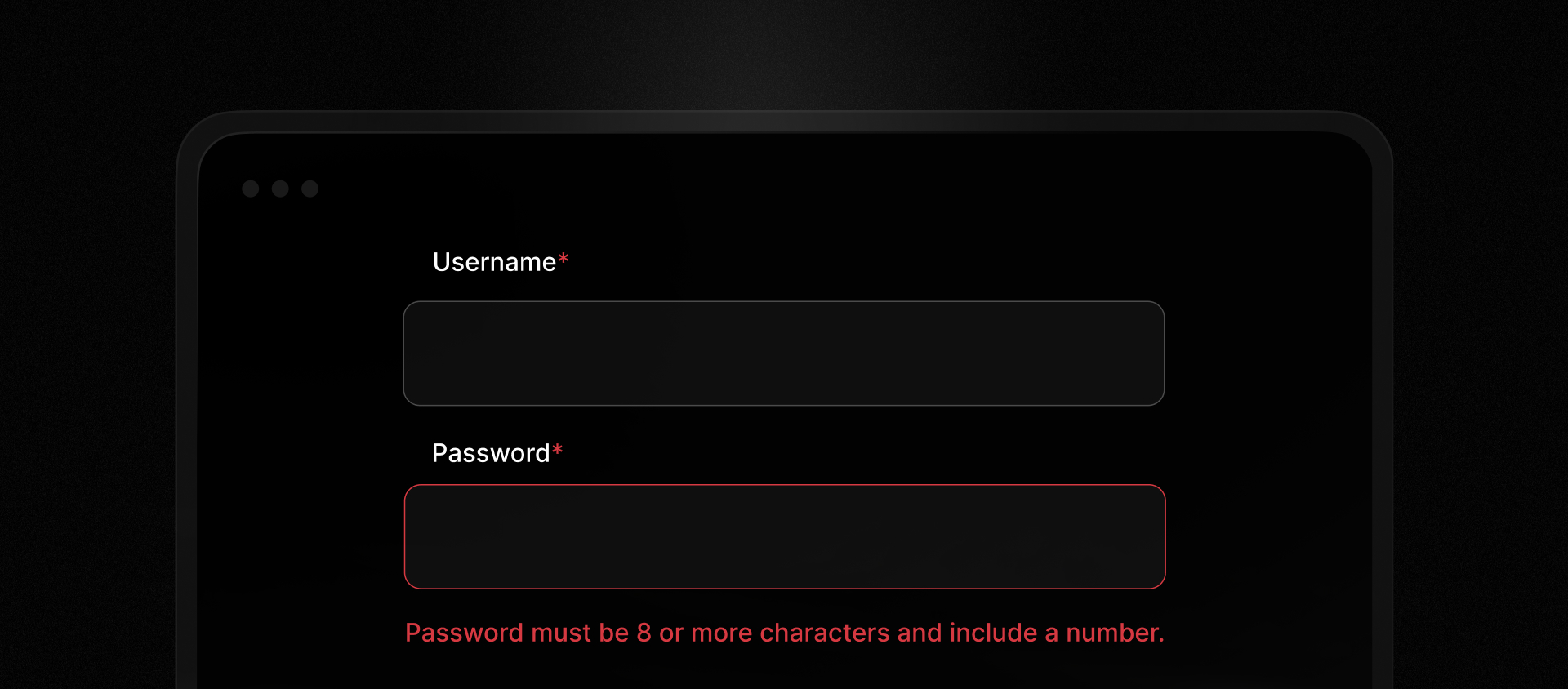
Task: Click the word "be" in the error message
Action: coord(613,633)
